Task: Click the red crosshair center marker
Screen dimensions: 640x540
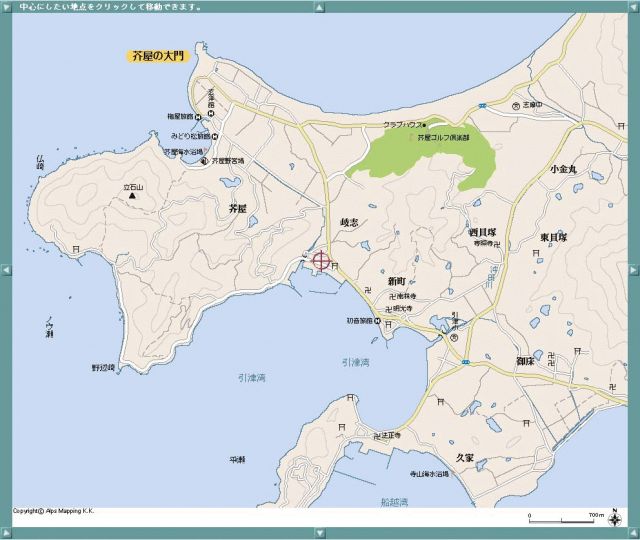Action: 321,261
